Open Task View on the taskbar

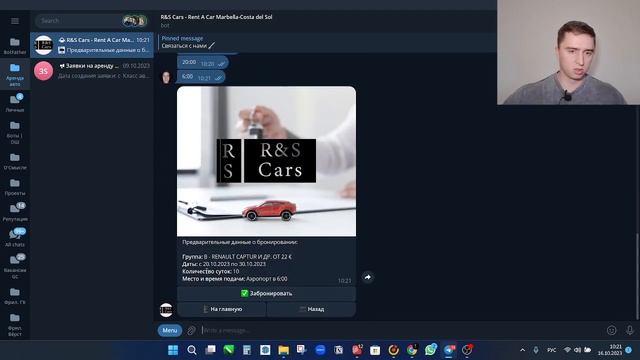tap(210, 350)
